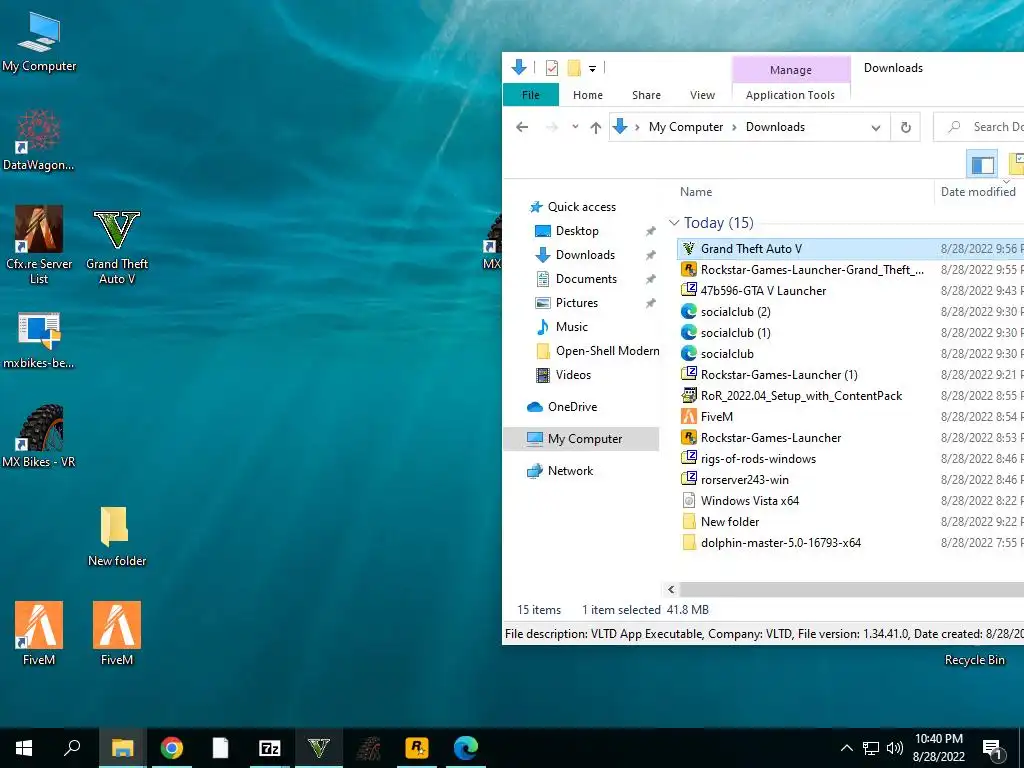Open Application Tools ribbon tab
The image size is (1024, 768).
click(790, 95)
